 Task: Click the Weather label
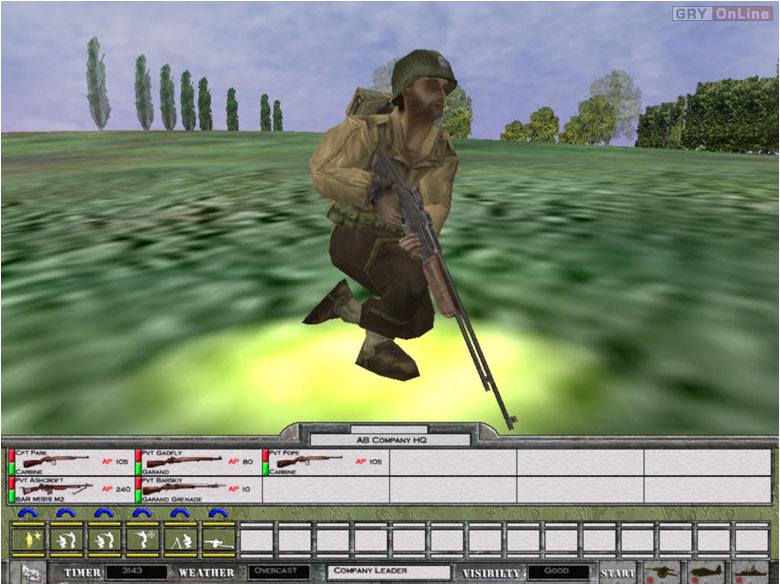tap(206, 573)
